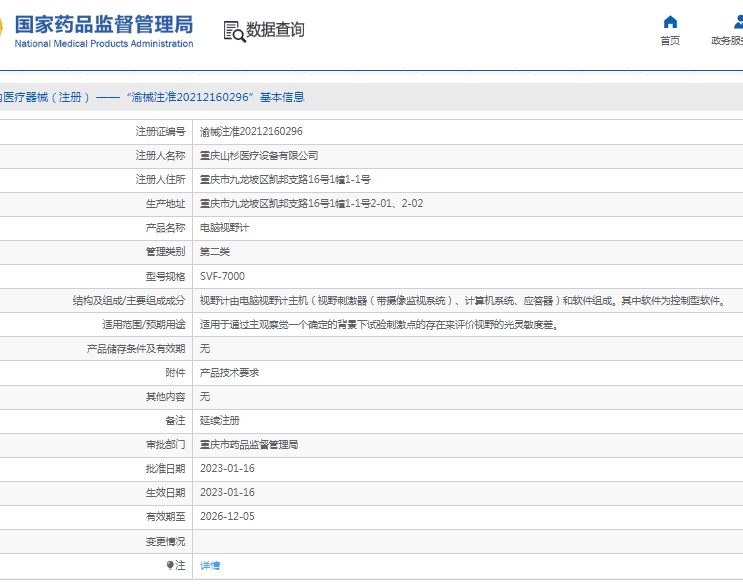Select approving department 重庆市药品监督管理局
This screenshot has width=743, height=587.
249,444
